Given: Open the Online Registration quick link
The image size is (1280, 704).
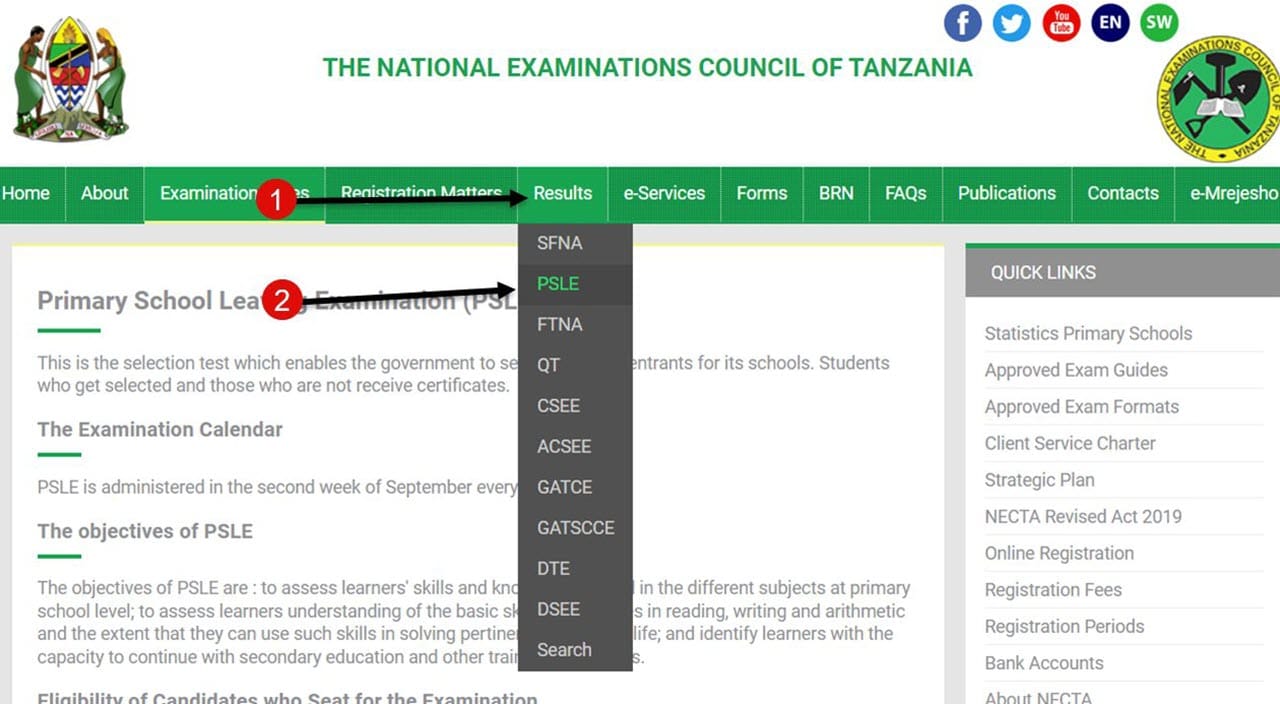Looking at the screenshot, I should (x=1059, y=554).
